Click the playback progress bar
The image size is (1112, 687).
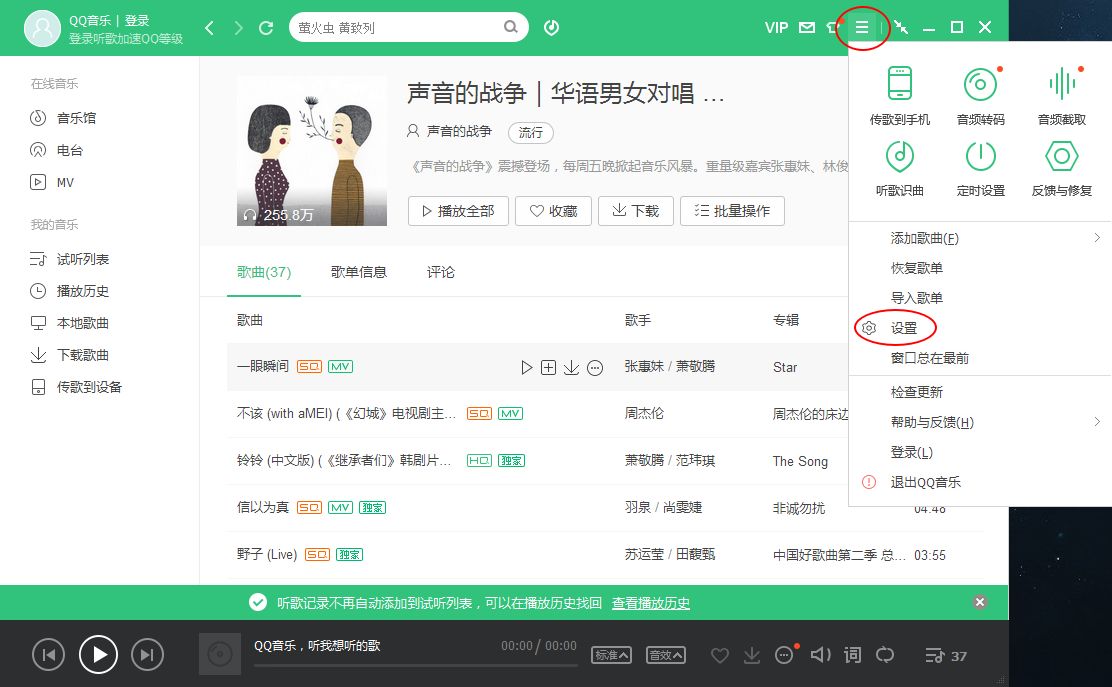(416, 666)
